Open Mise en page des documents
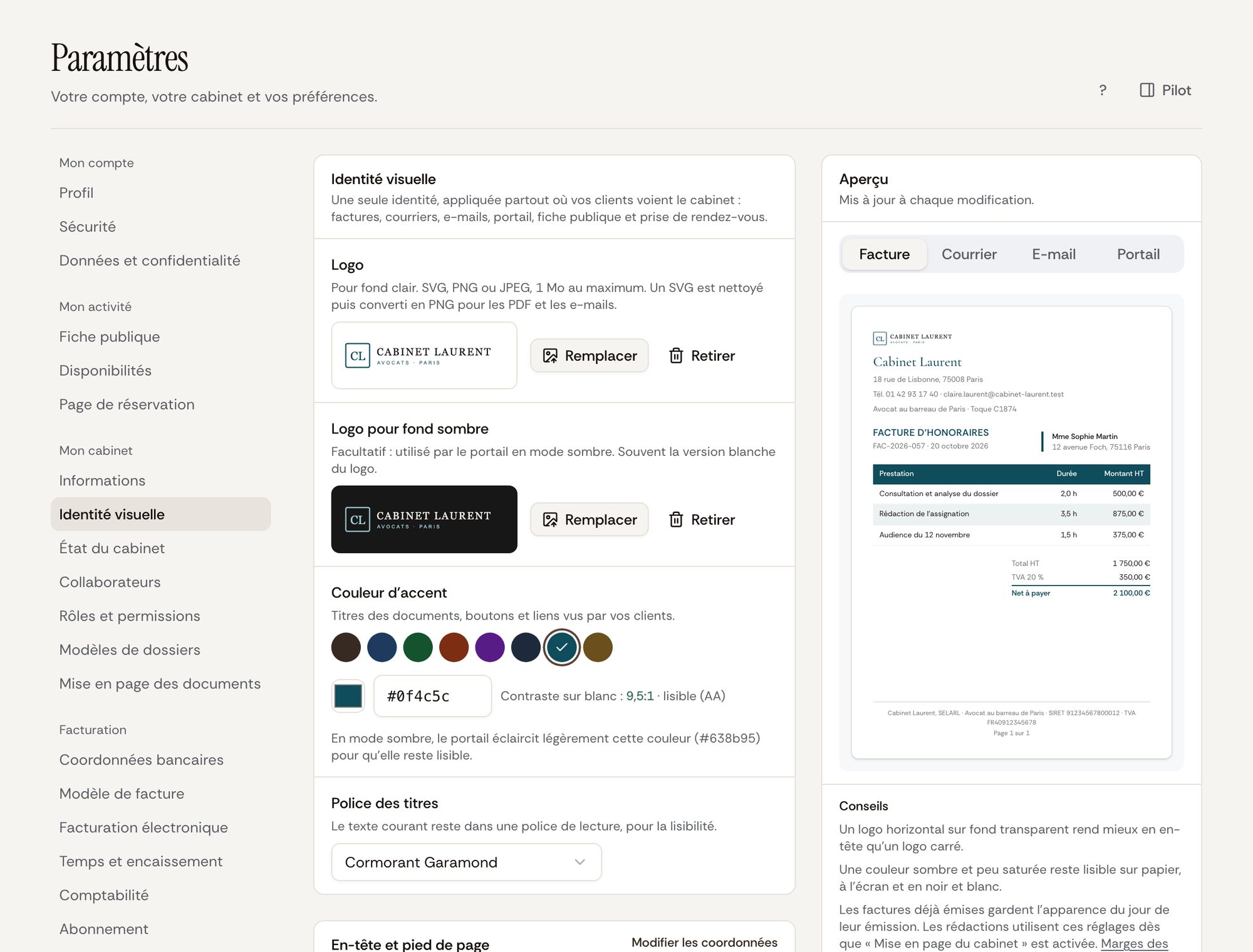This screenshot has height=952, width=1253. (x=160, y=683)
